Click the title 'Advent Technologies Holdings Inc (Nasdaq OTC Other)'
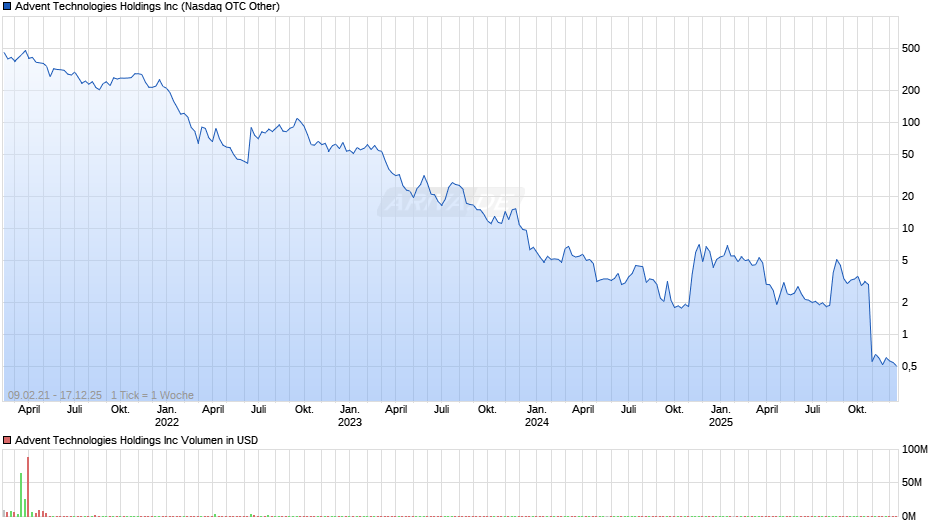Viewport: 940px width, 526px height. point(147,7)
